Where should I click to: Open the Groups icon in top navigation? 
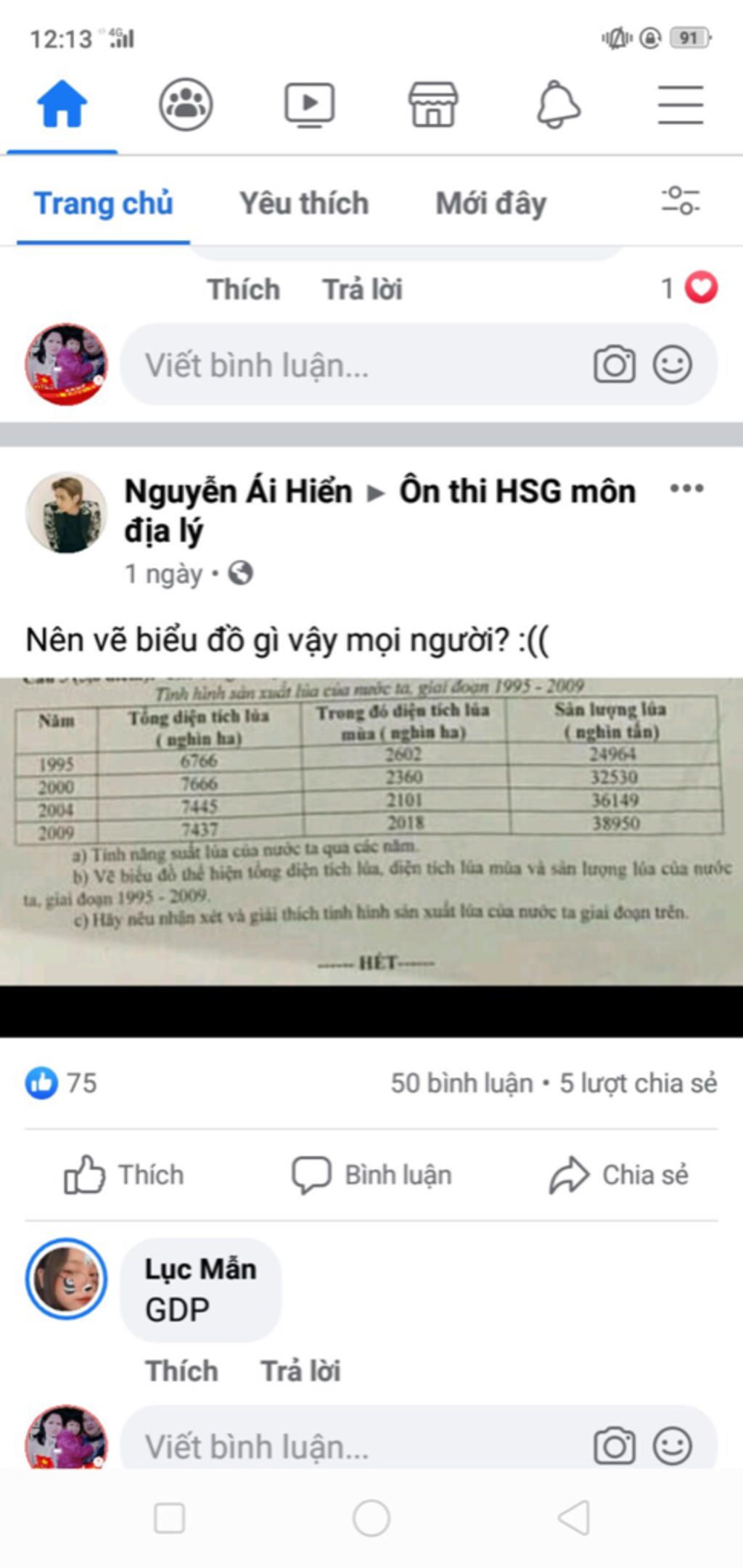(x=186, y=105)
